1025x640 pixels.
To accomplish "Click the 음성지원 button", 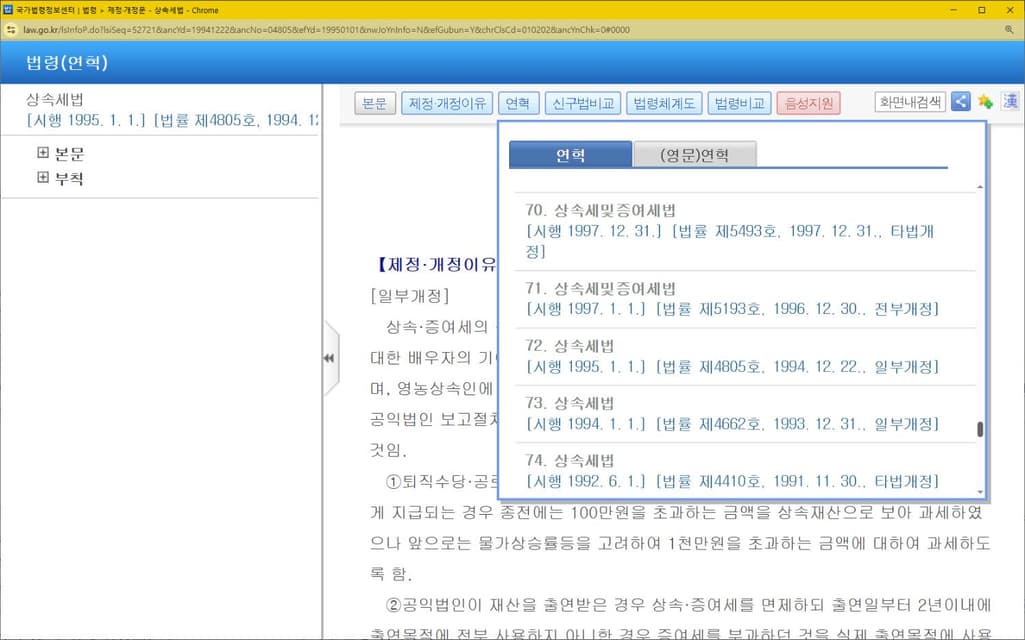I will [x=808, y=103].
